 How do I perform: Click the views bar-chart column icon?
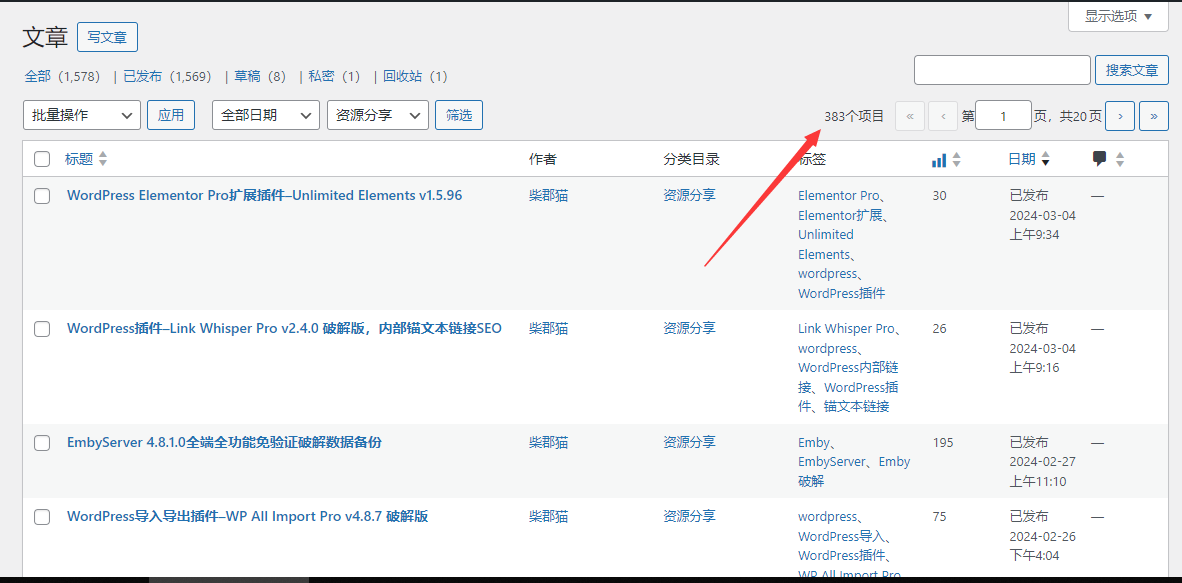(938, 160)
